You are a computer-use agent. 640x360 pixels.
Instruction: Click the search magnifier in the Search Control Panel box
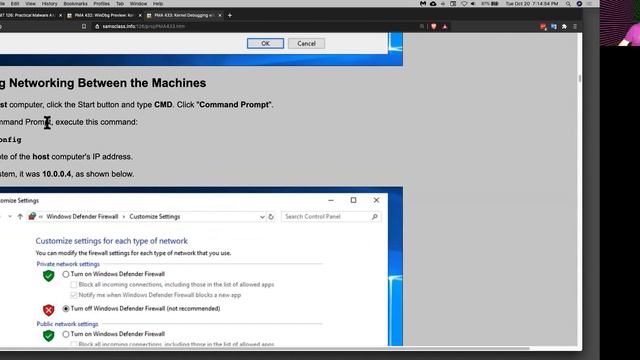(375, 217)
